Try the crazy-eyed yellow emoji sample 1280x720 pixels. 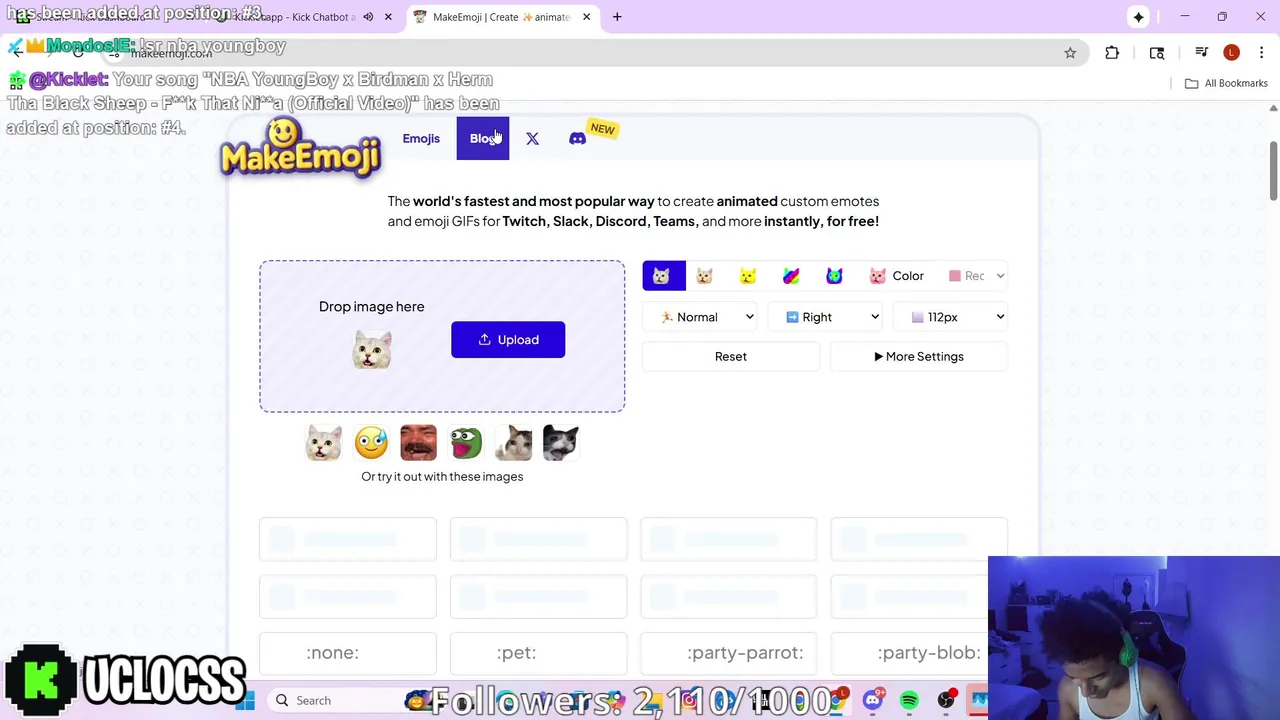point(371,443)
